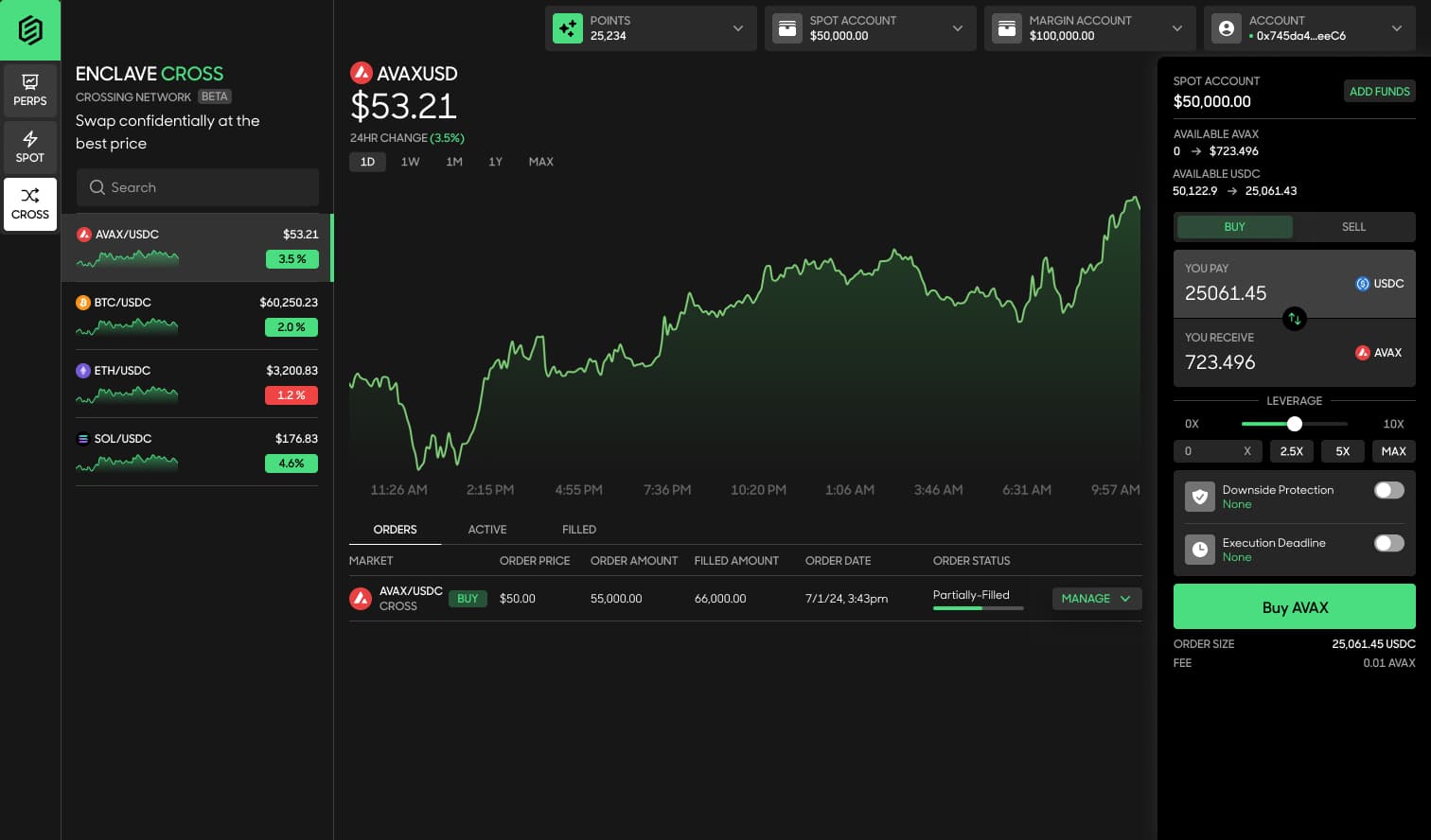This screenshot has height=840, width=1431.
Task: Open the Spot trading section
Action: pos(30,147)
